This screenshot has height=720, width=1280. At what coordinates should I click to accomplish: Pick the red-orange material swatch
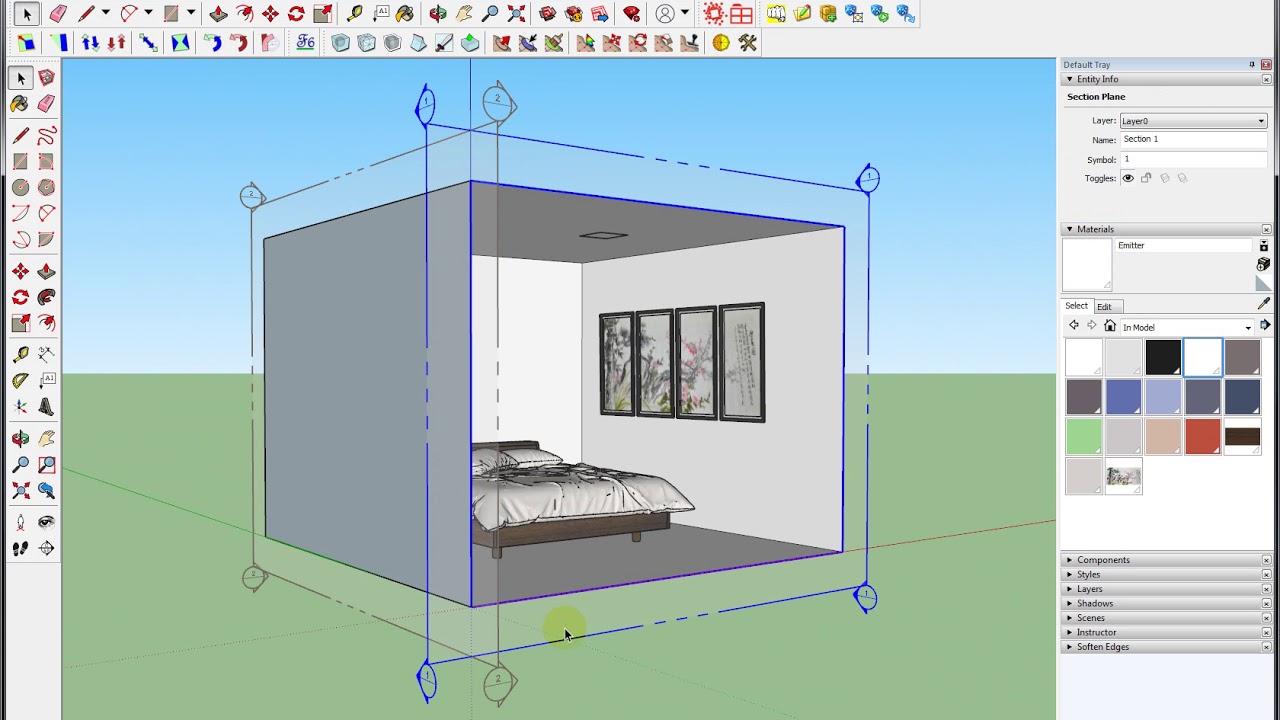tap(1203, 437)
